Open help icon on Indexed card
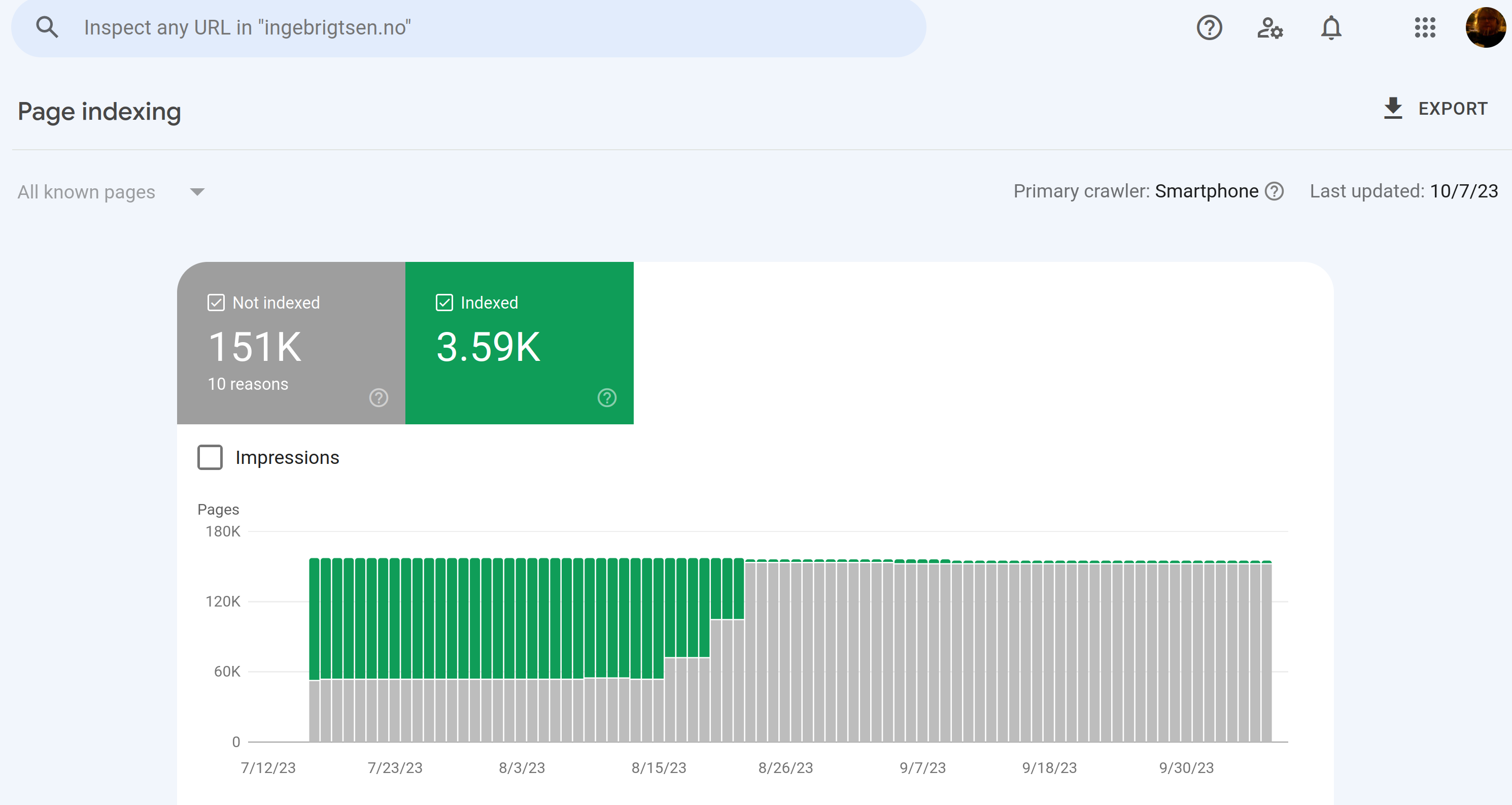The image size is (1512, 805). (x=607, y=398)
